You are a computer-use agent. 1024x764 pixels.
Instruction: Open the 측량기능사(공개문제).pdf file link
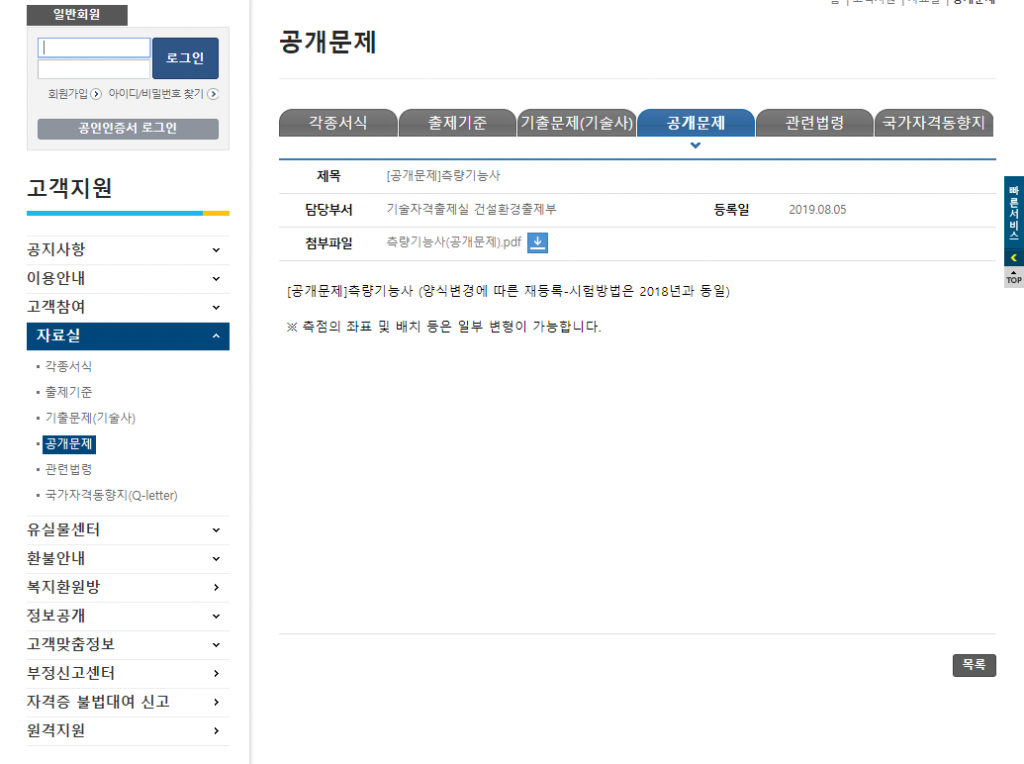(x=453, y=242)
